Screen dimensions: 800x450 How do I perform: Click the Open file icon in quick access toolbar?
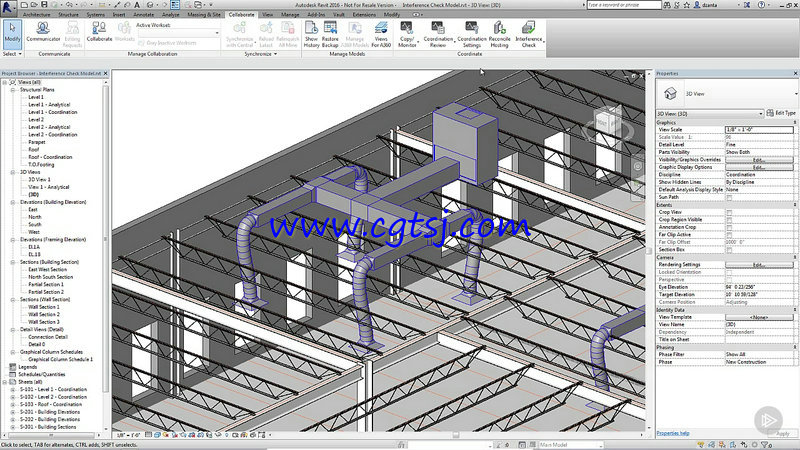[x=34, y=5]
